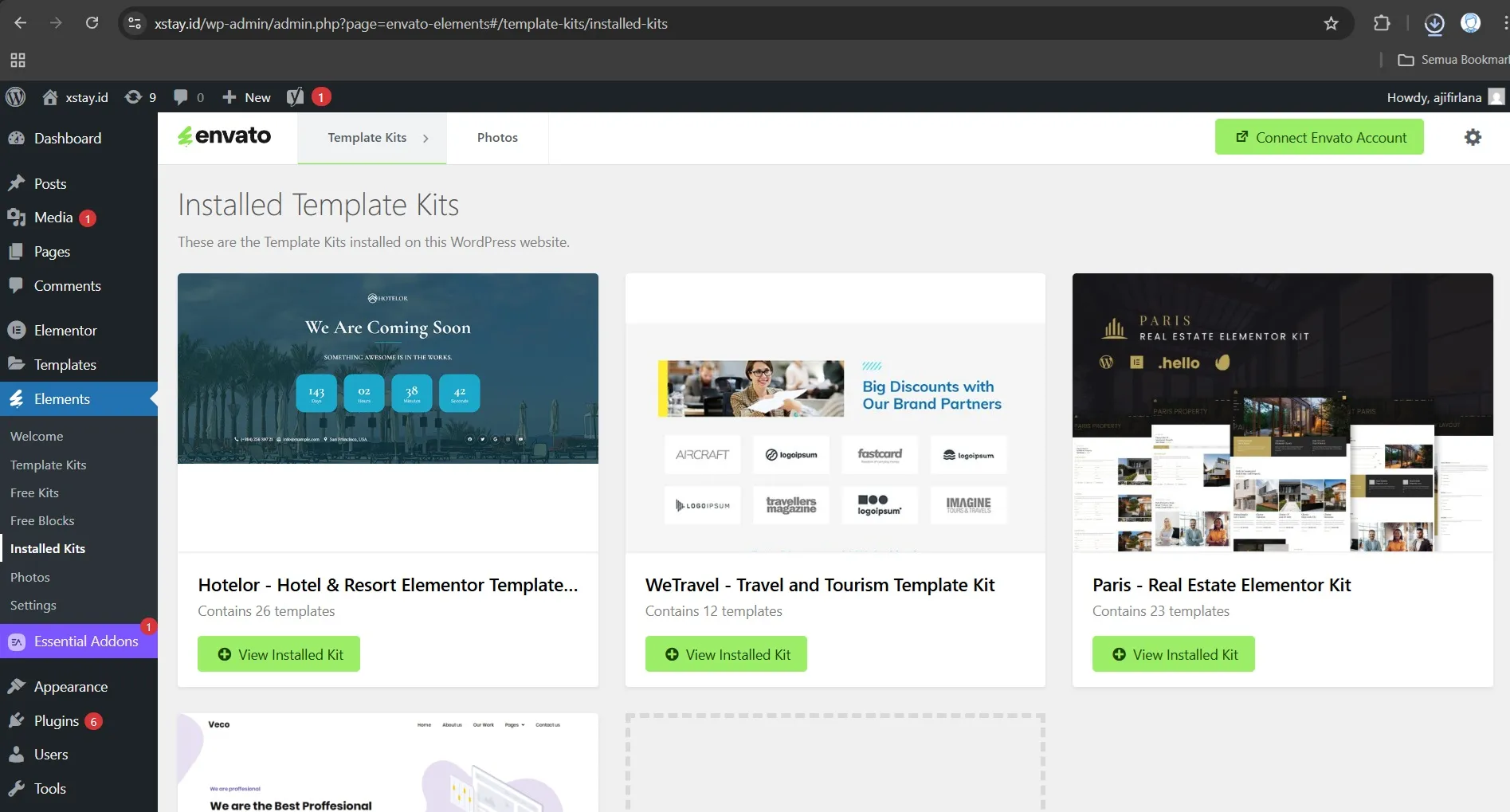Image resolution: width=1510 pixels, height=812 pixels.
Task: Click the browser address bar URL
Action: pos(411,24)
